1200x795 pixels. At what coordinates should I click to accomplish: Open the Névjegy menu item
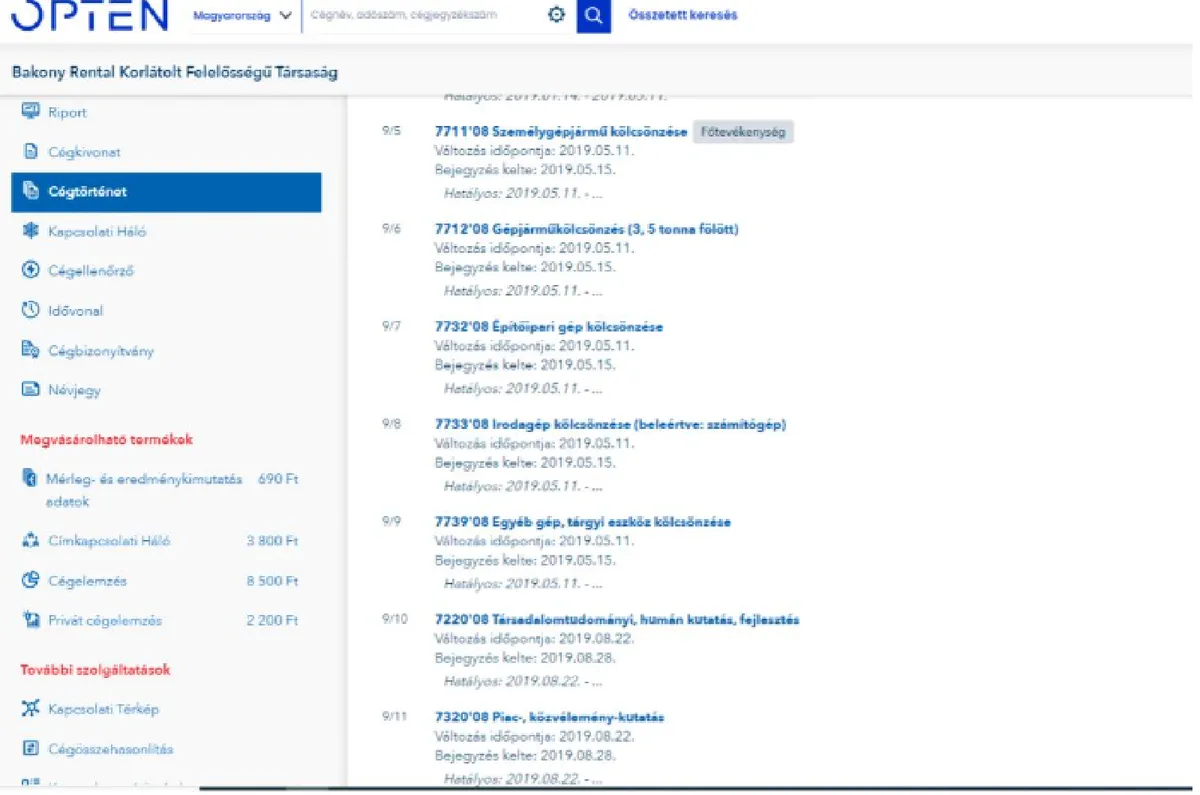(x=75, y=390)
